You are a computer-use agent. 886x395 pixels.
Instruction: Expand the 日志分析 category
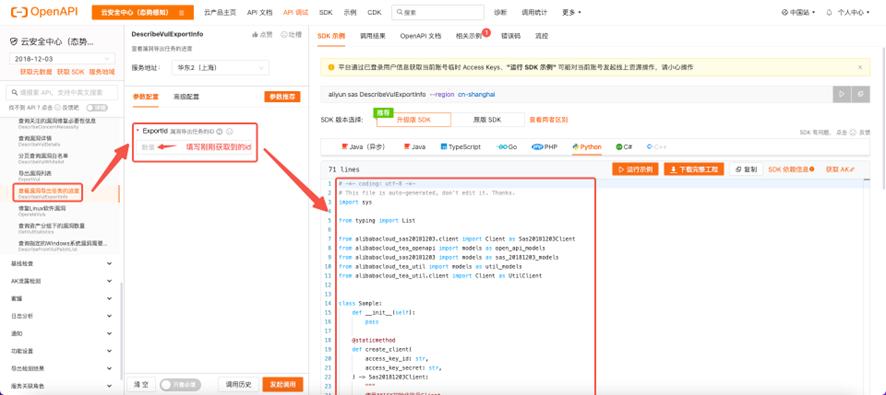61,316
